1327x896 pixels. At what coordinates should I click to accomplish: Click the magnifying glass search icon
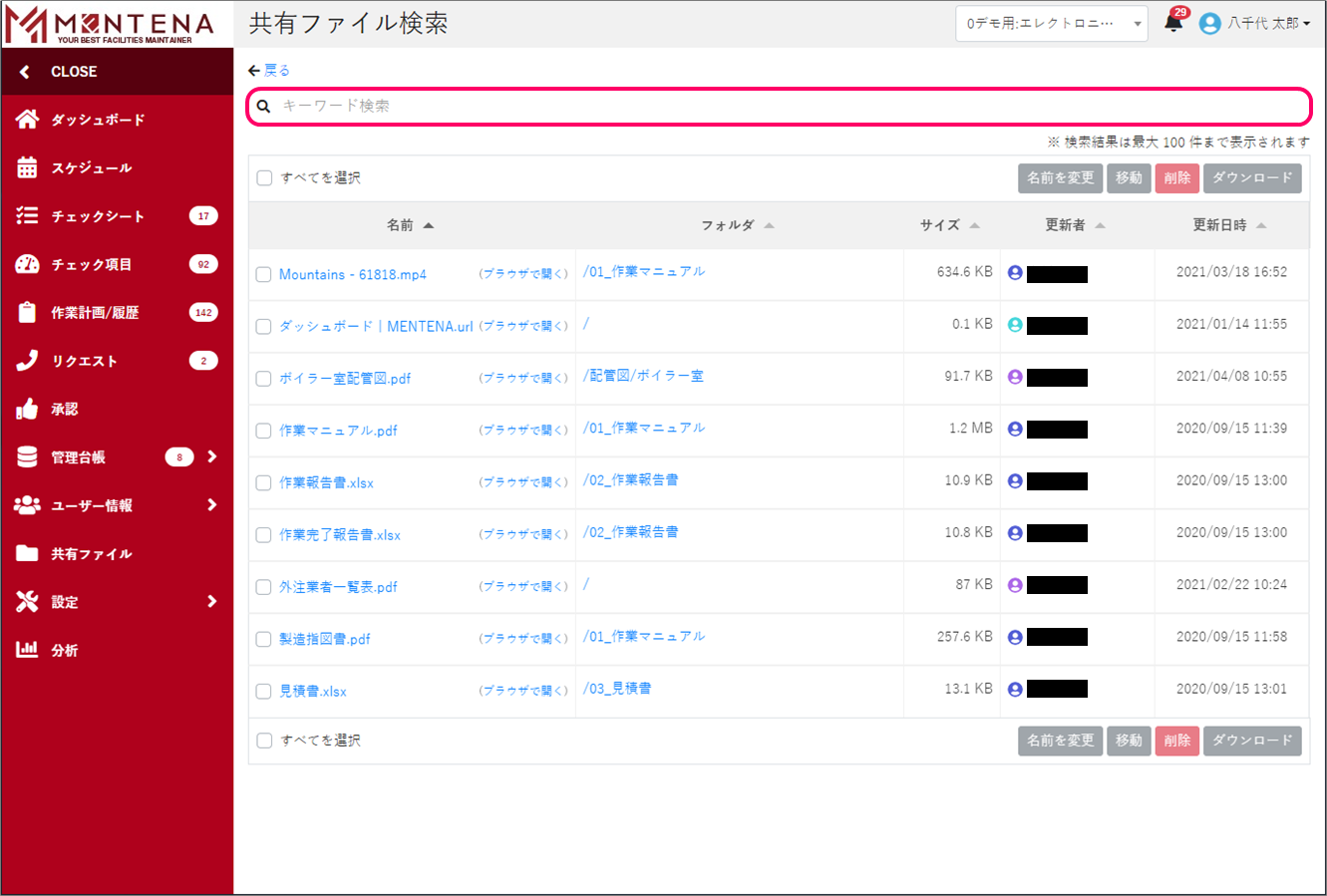point(264,106)
